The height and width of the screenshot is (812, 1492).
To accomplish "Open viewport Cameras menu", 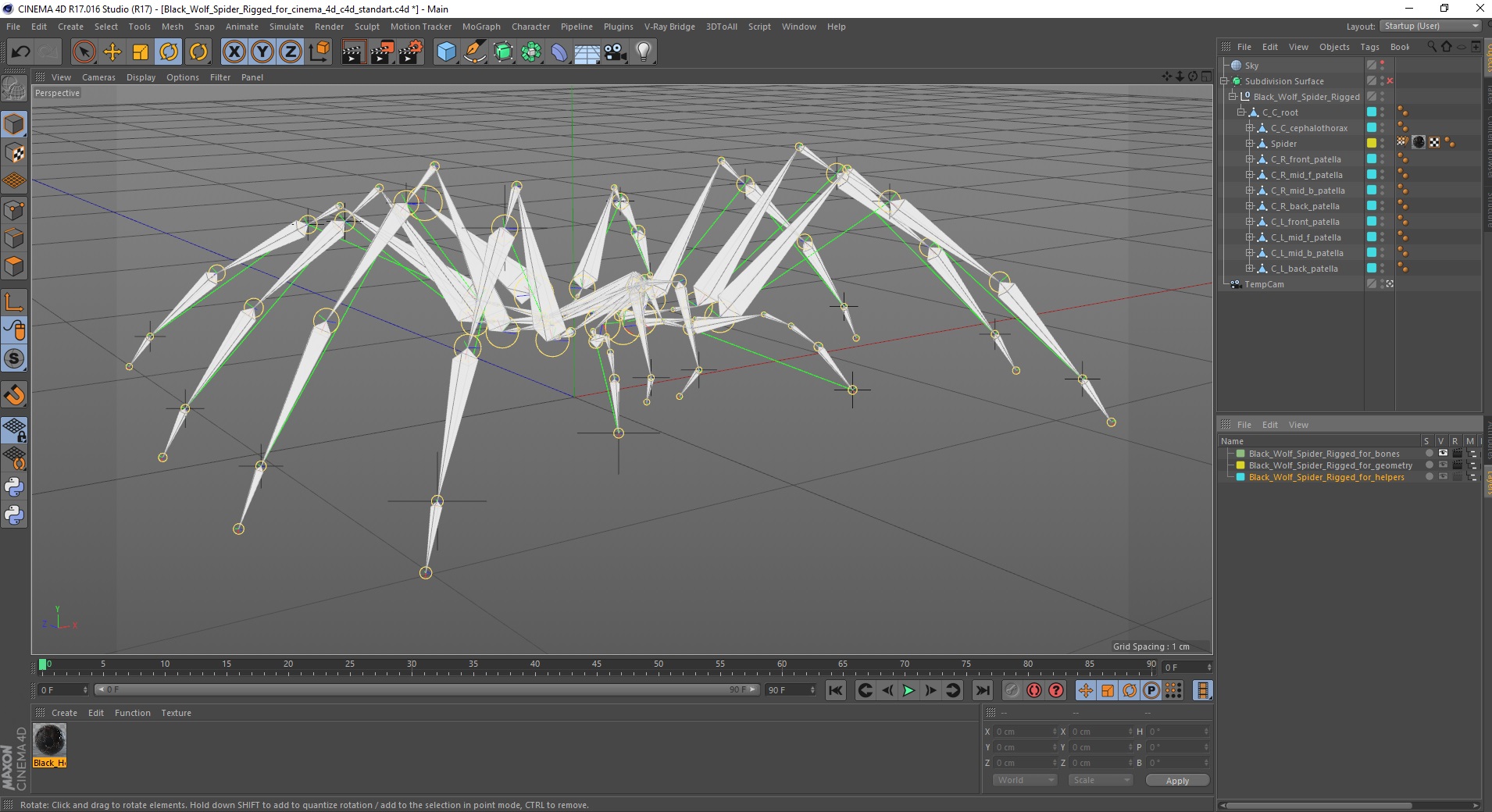I will click(98, 77).
